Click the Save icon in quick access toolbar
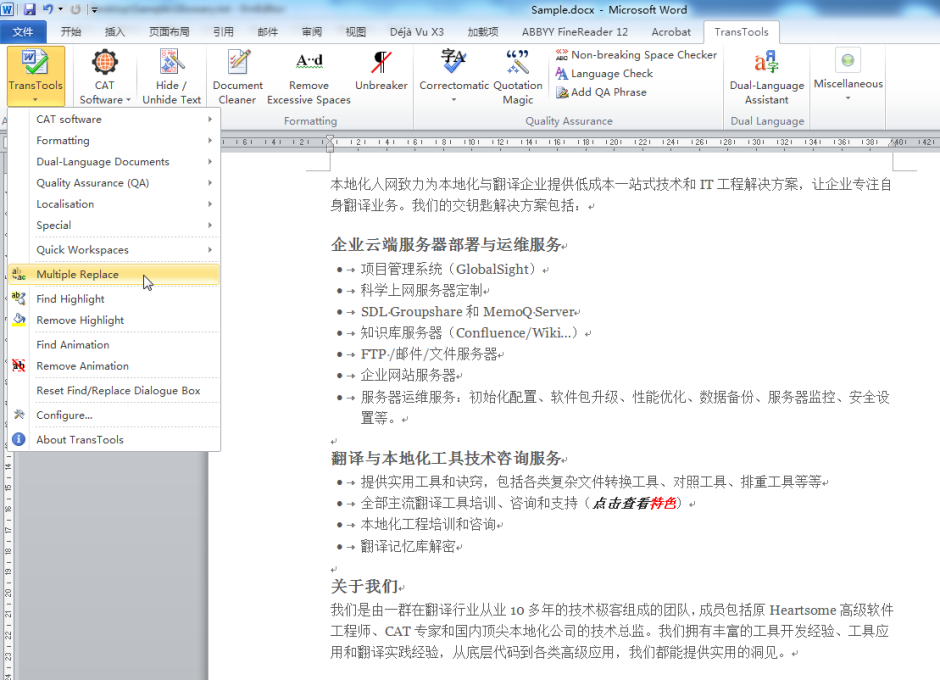 point(30,9)
